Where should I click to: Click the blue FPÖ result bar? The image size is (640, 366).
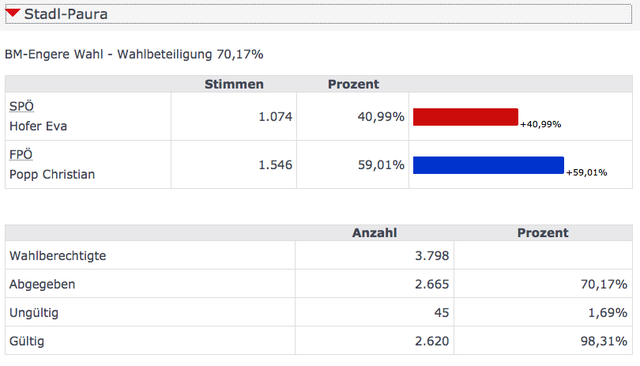(x=488, y=165)
